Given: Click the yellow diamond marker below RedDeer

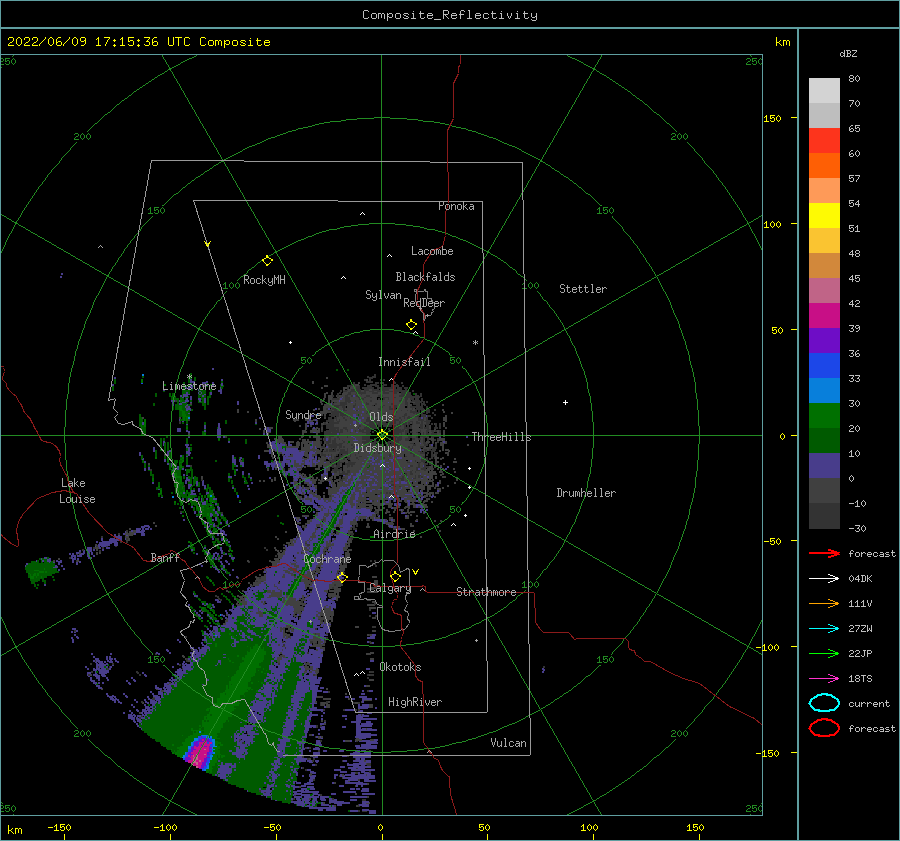Looking at the screenshot, I should coord(411,325).
